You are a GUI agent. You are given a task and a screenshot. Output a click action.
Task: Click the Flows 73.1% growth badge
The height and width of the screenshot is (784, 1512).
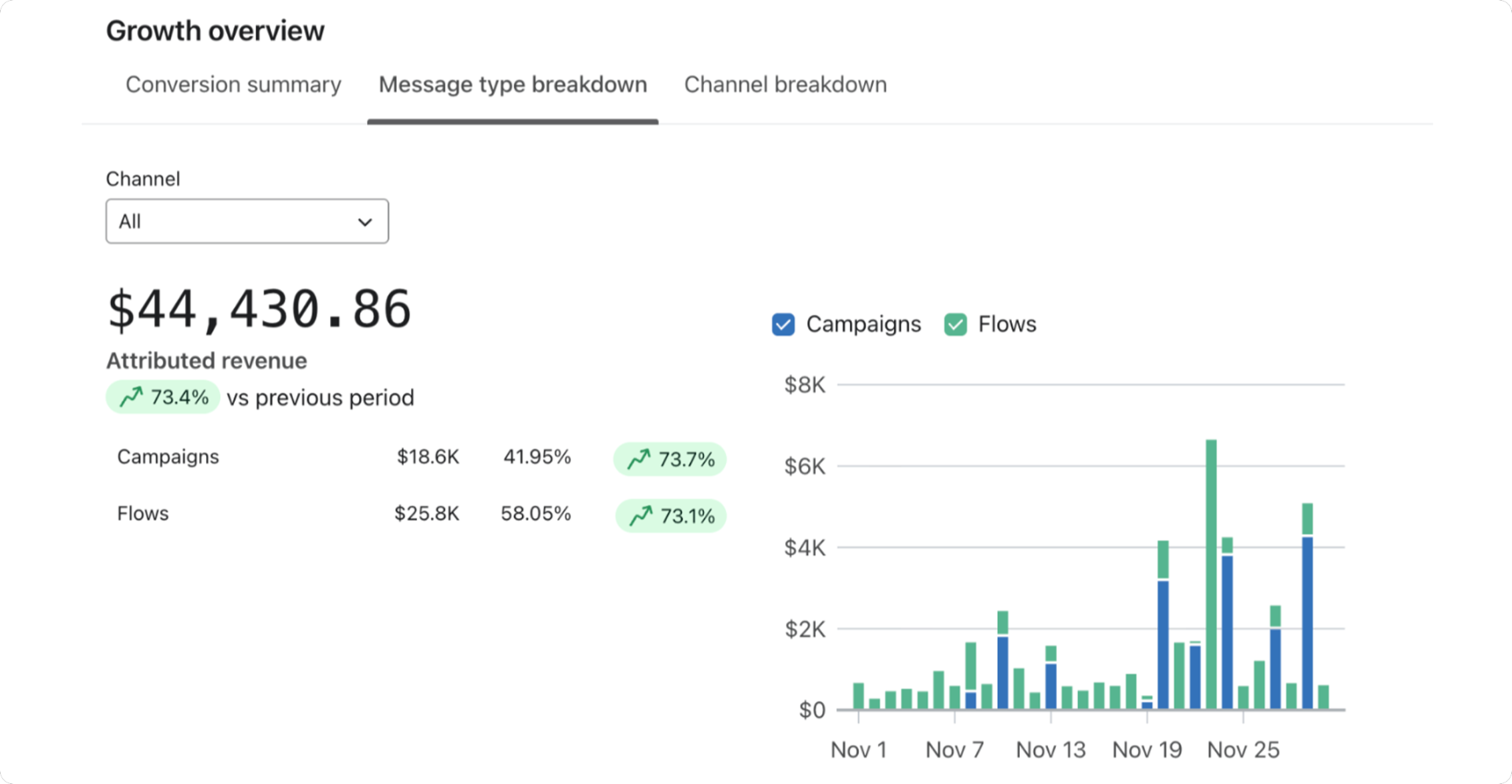click(x=671, y=516)
